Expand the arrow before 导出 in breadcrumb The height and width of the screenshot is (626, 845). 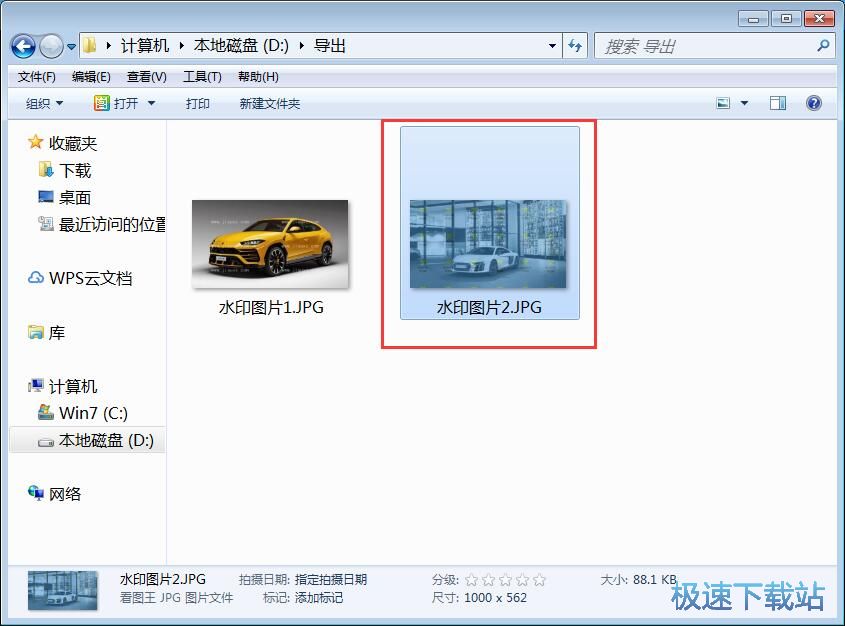coord(302,46)
